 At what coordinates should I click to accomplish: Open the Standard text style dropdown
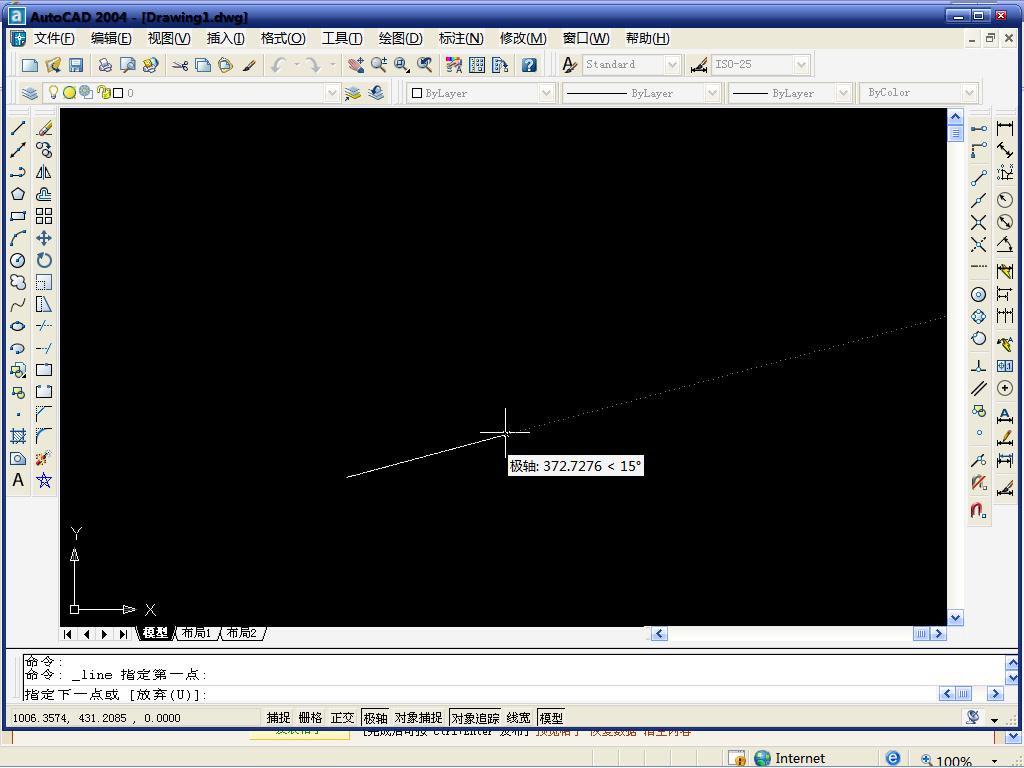point(672,65)
